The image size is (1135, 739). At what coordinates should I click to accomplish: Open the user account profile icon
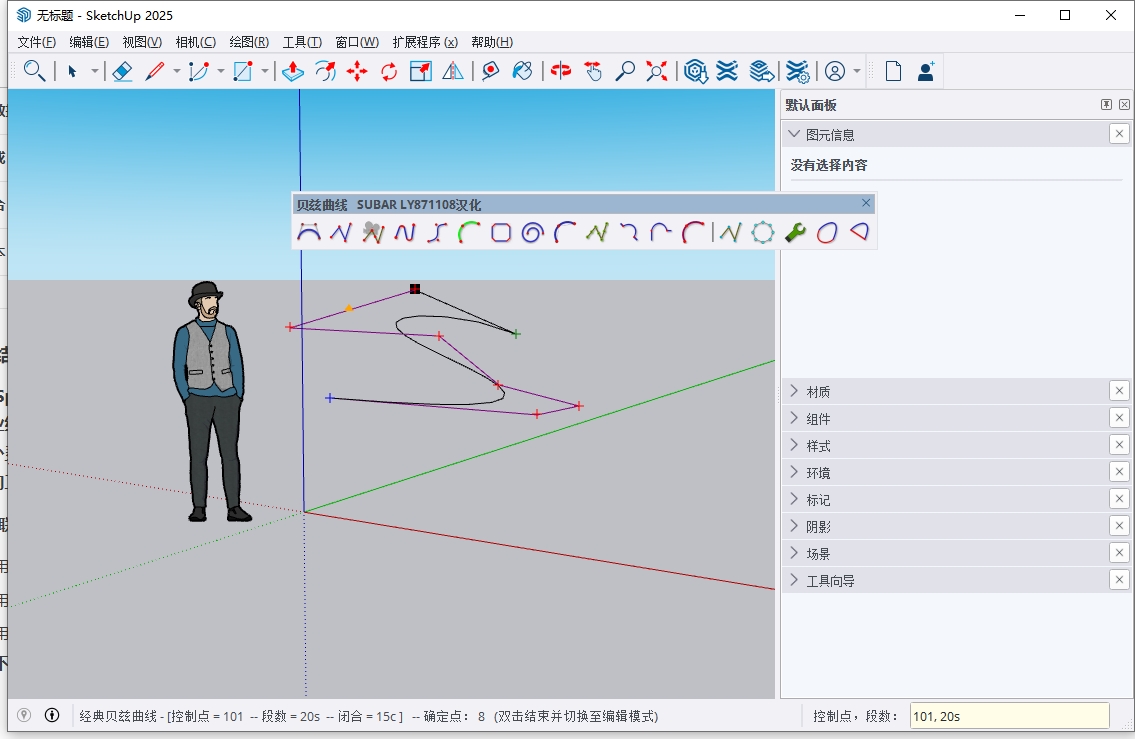835,71
